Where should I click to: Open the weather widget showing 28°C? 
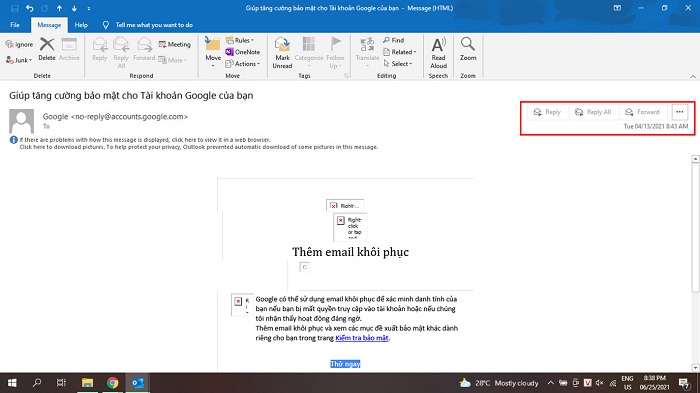tap(499, 383)
